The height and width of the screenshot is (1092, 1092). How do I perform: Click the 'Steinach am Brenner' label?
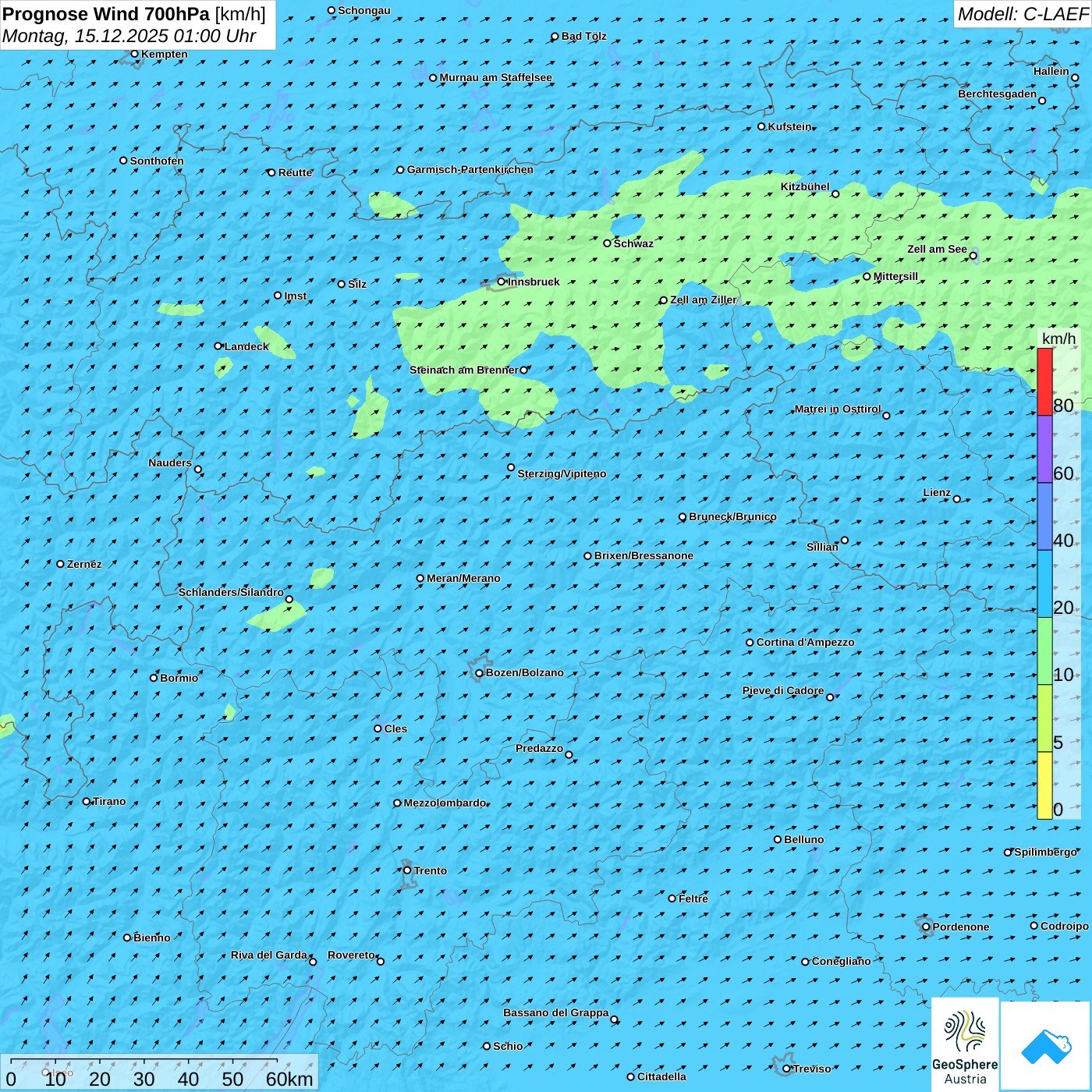point(464,370)
